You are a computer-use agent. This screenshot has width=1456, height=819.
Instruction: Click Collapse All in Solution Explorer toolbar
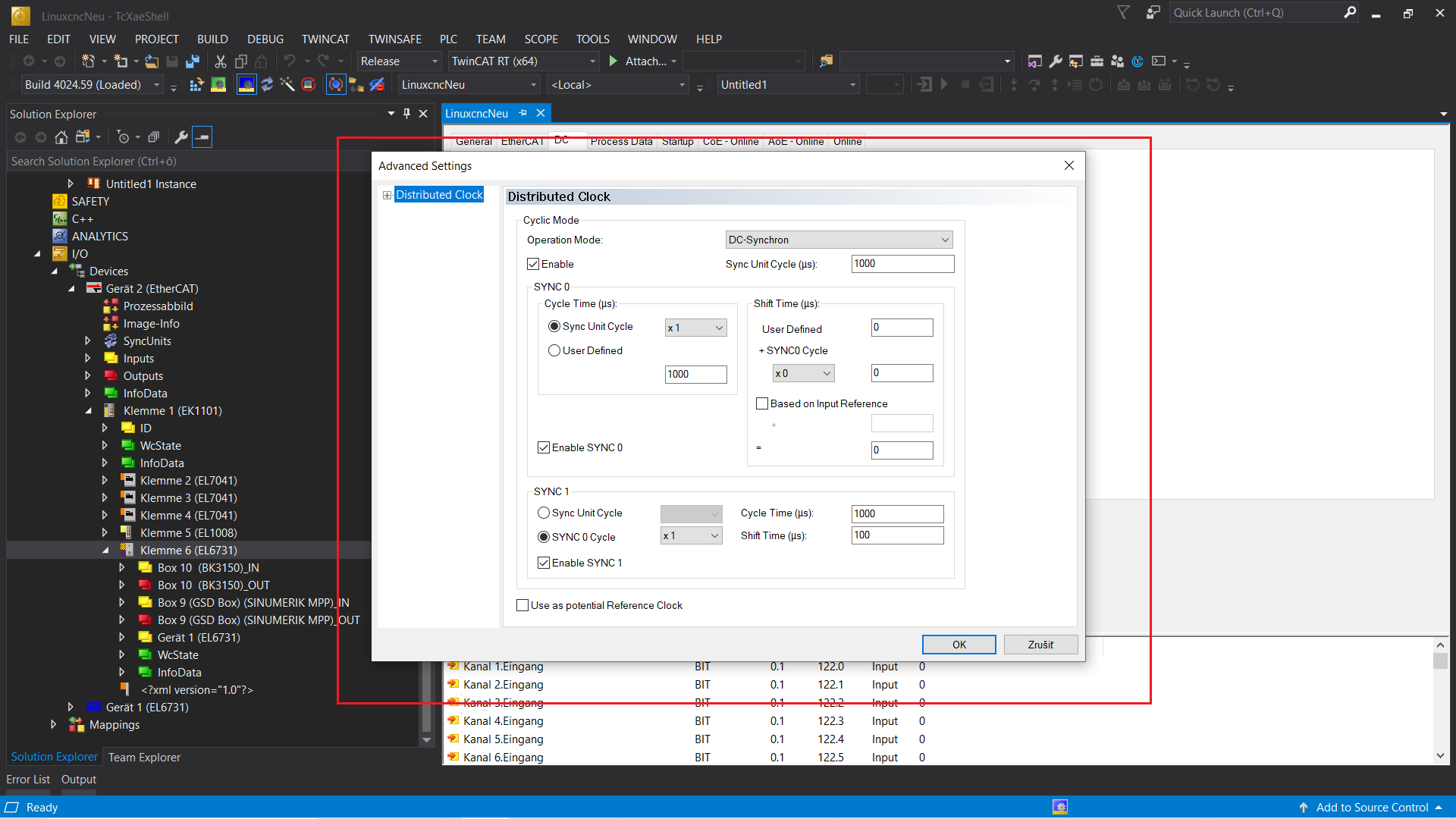(x=154, y=137)
